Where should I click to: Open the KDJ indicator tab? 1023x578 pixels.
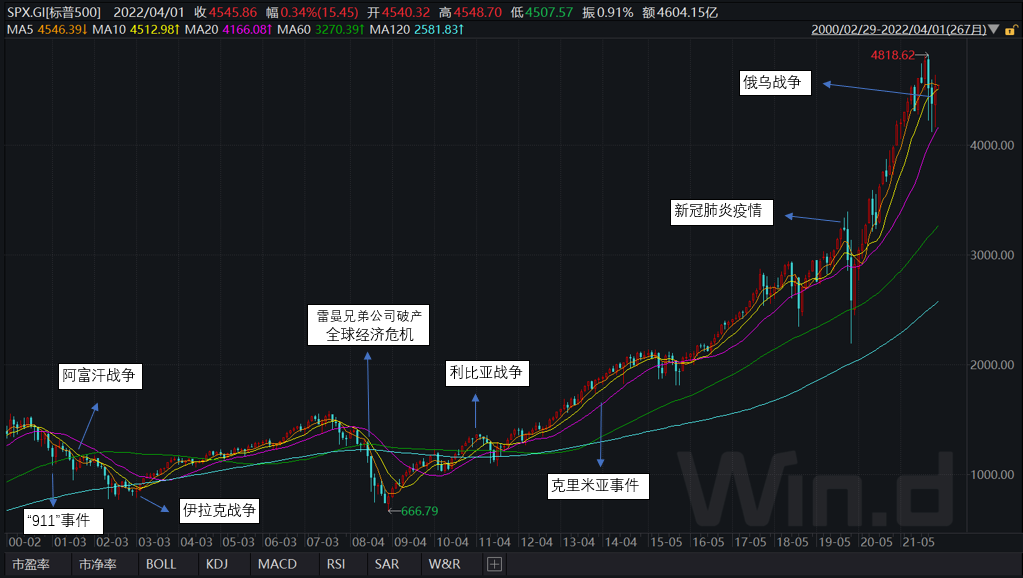point(217,564)
